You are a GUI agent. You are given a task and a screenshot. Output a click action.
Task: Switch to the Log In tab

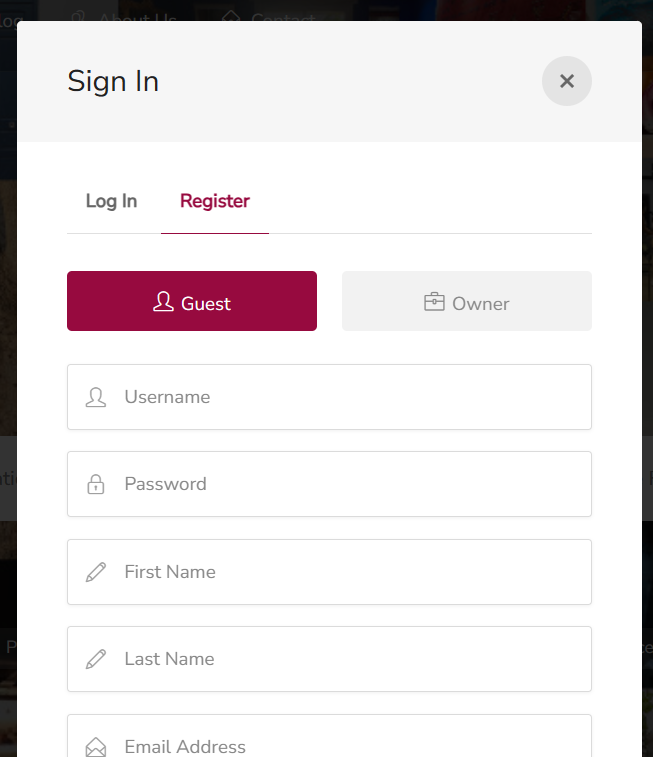pyautogui.click(x=111, y=201)
